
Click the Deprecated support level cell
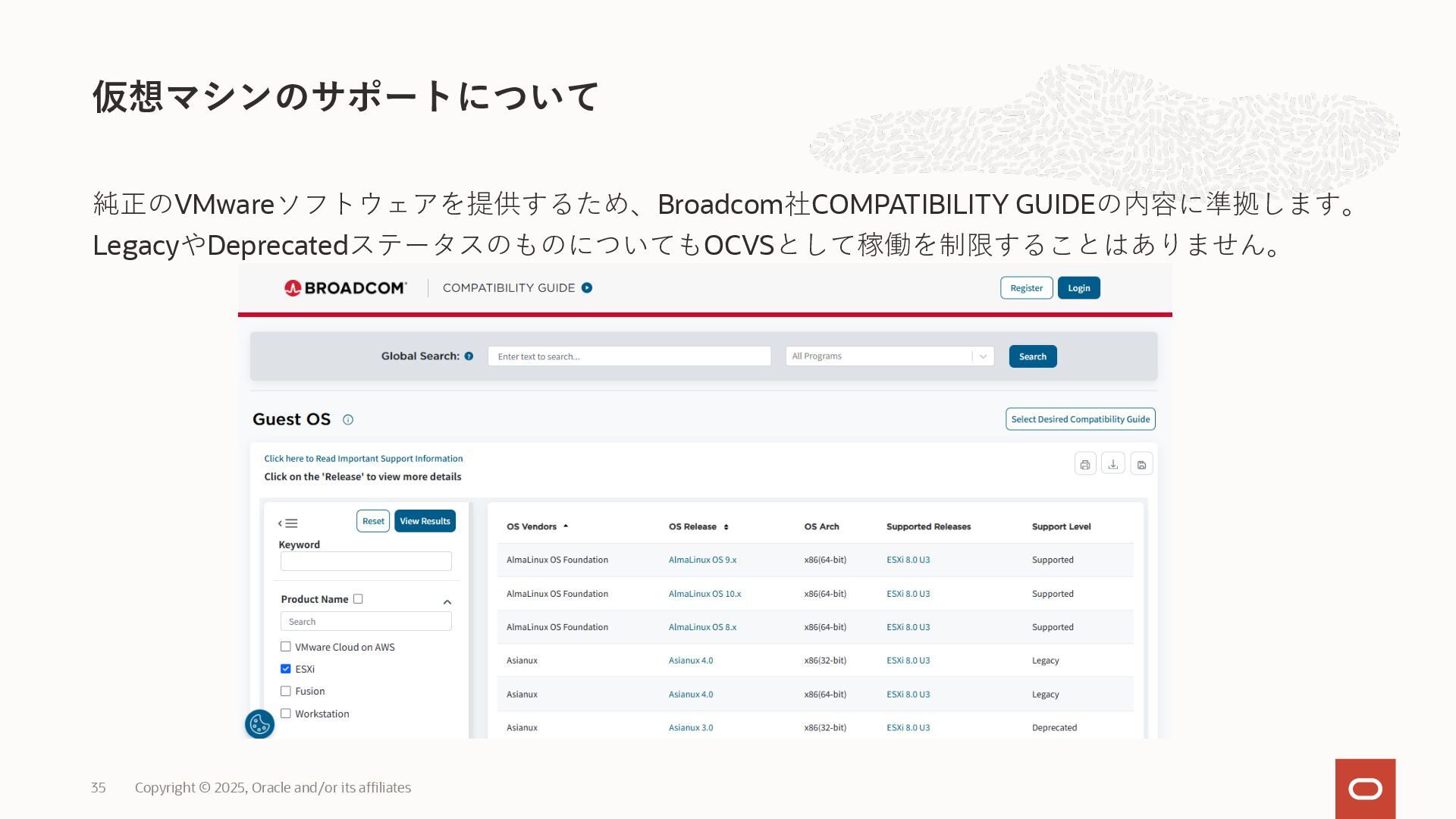1054,728
